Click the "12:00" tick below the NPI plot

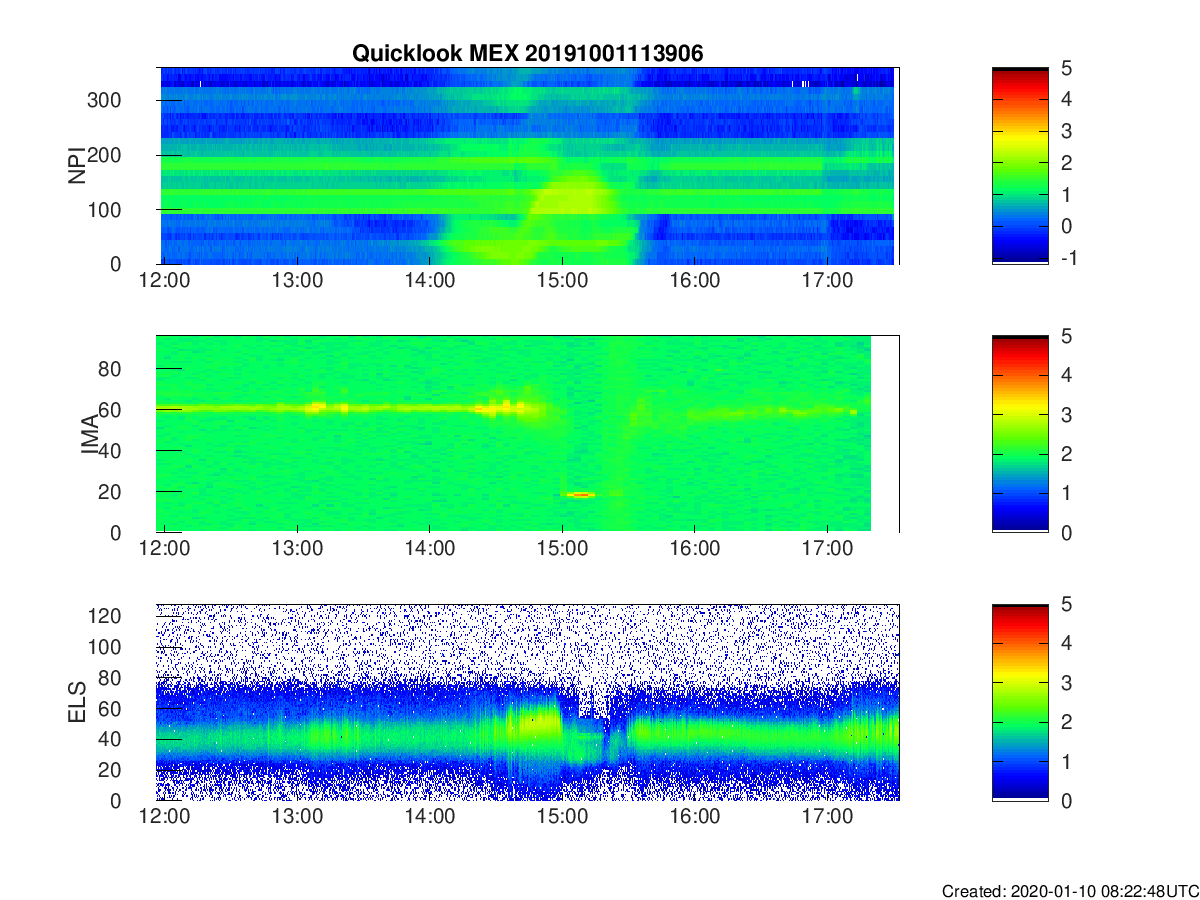click(x=164, y=281)
